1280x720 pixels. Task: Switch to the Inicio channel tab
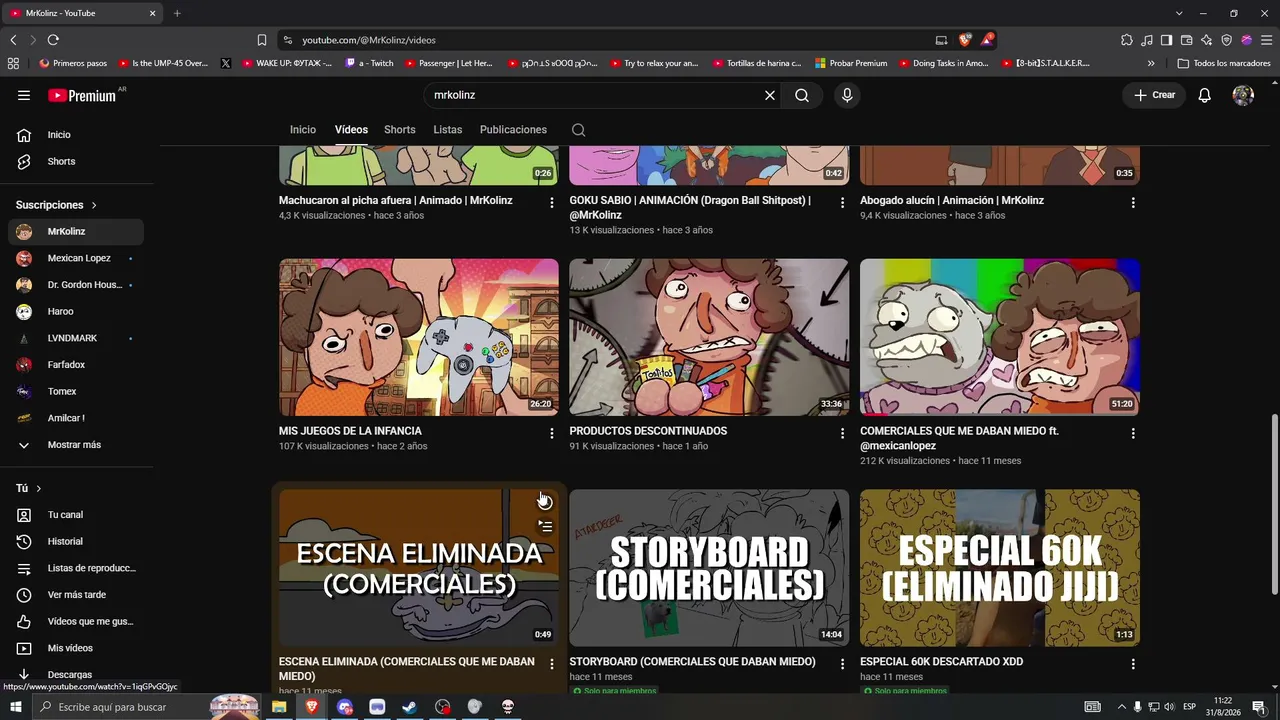[x=303, y=130]
